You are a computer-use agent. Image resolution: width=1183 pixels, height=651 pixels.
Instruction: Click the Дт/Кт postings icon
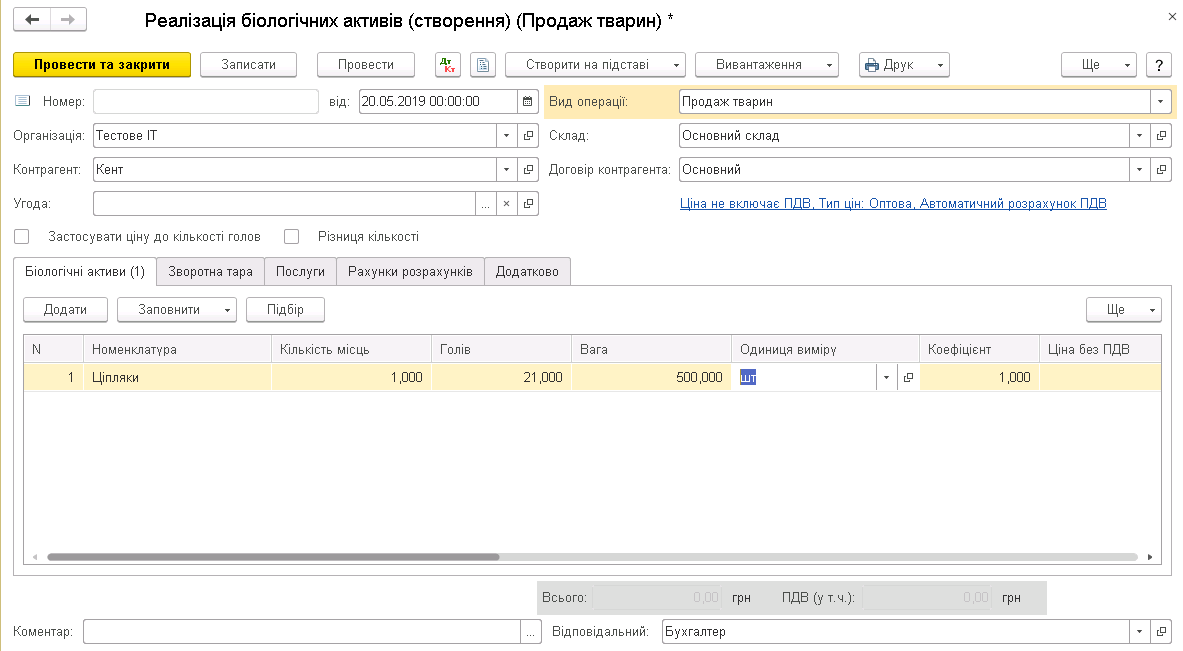[x=448, y=64]
